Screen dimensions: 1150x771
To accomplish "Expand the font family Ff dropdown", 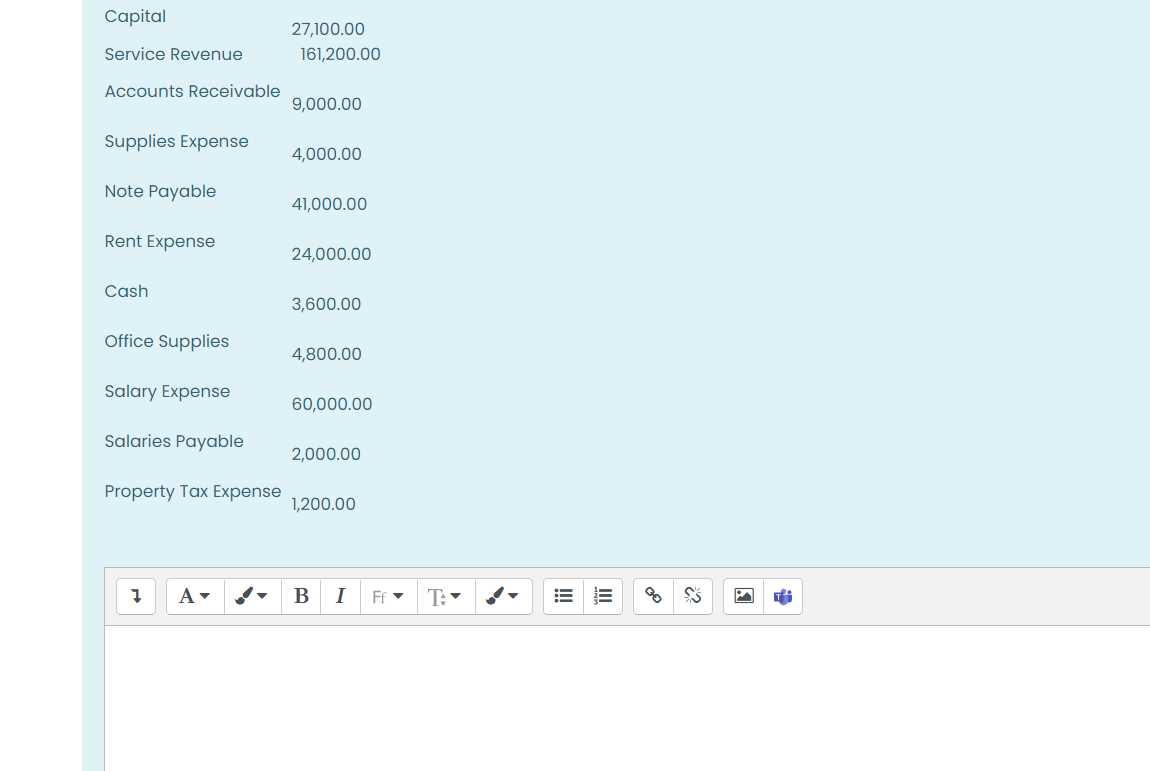I will [x=388, y=596].
